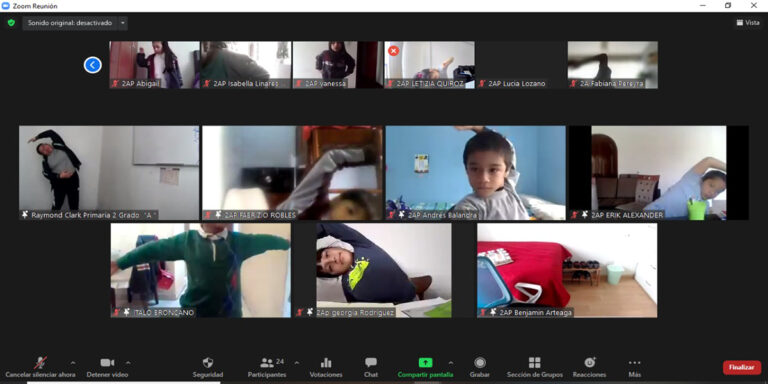
Task: Click muted mic icon on ITALO BRONCANO tile
Action: [117, 312]
